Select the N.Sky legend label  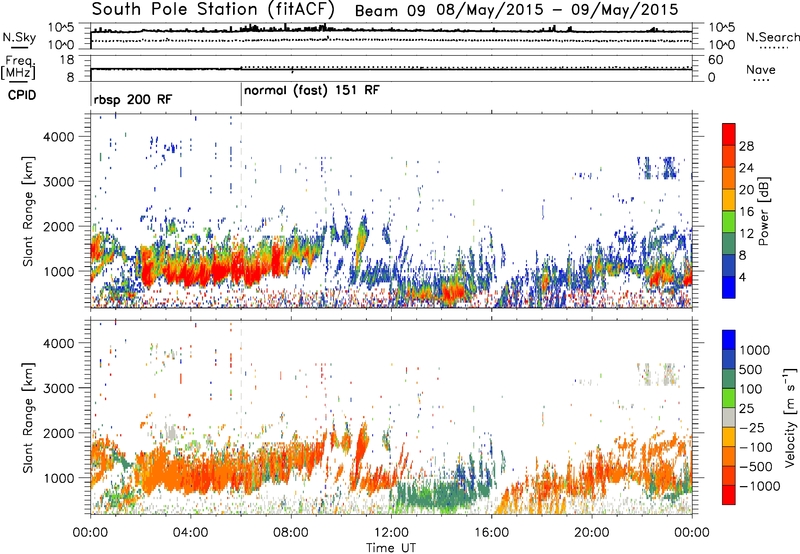click(19, 37)
